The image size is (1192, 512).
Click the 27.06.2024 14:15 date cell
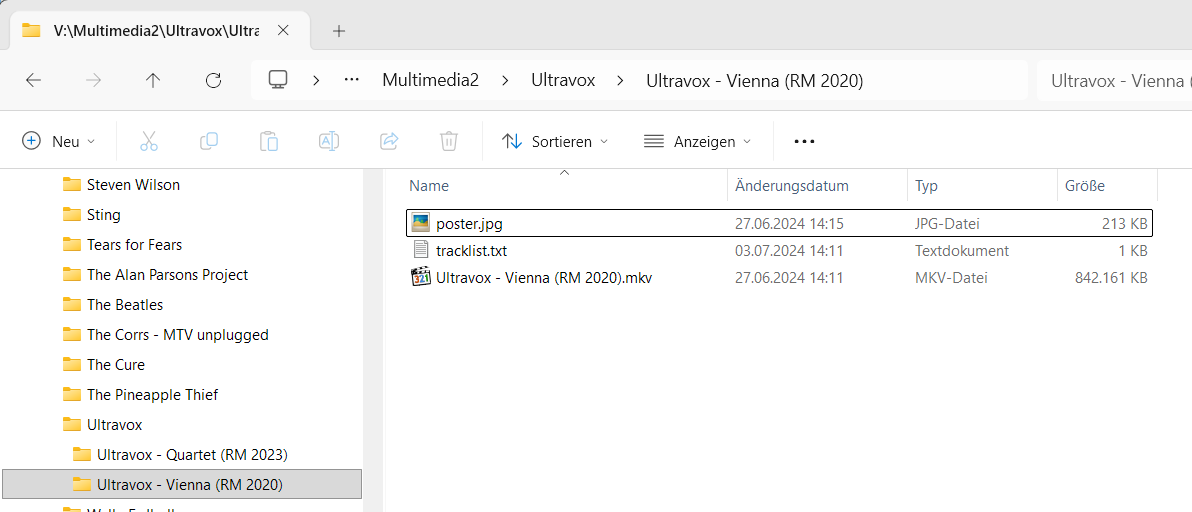pos(789,224)
